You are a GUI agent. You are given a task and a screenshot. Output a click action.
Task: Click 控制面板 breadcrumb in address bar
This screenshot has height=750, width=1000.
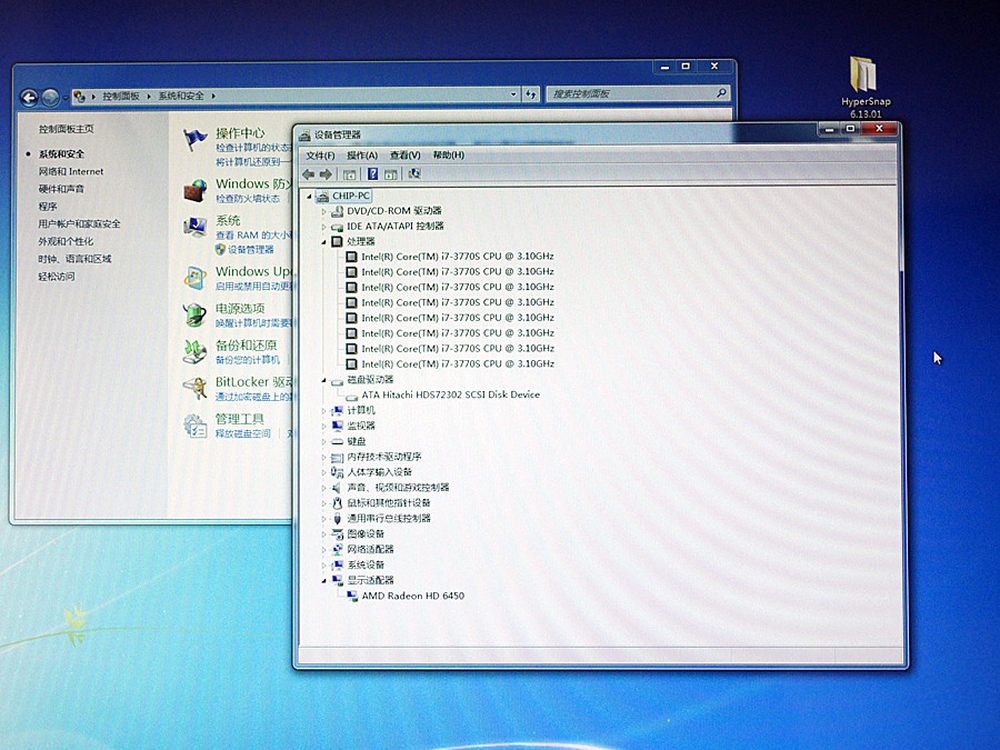121,96
